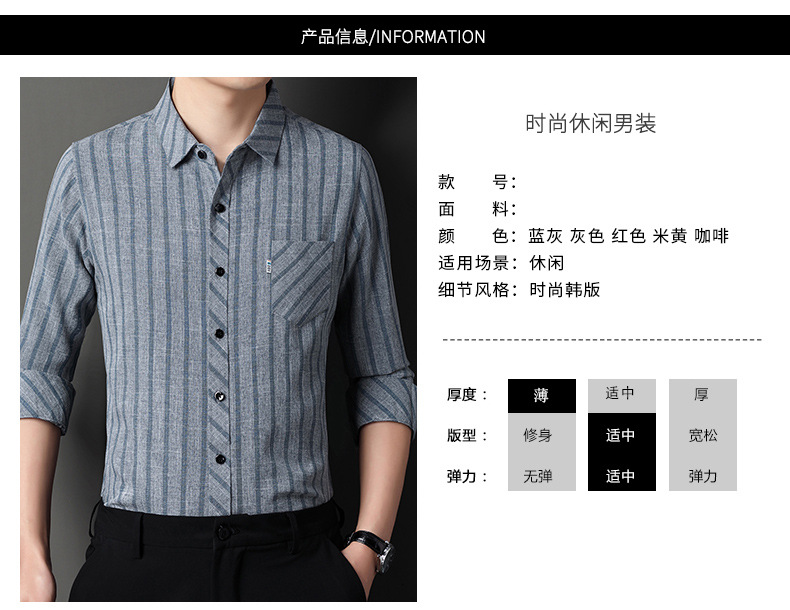Select the 薄 thickness box
Viewport: 790px width, 610px height.
[542, 396]
